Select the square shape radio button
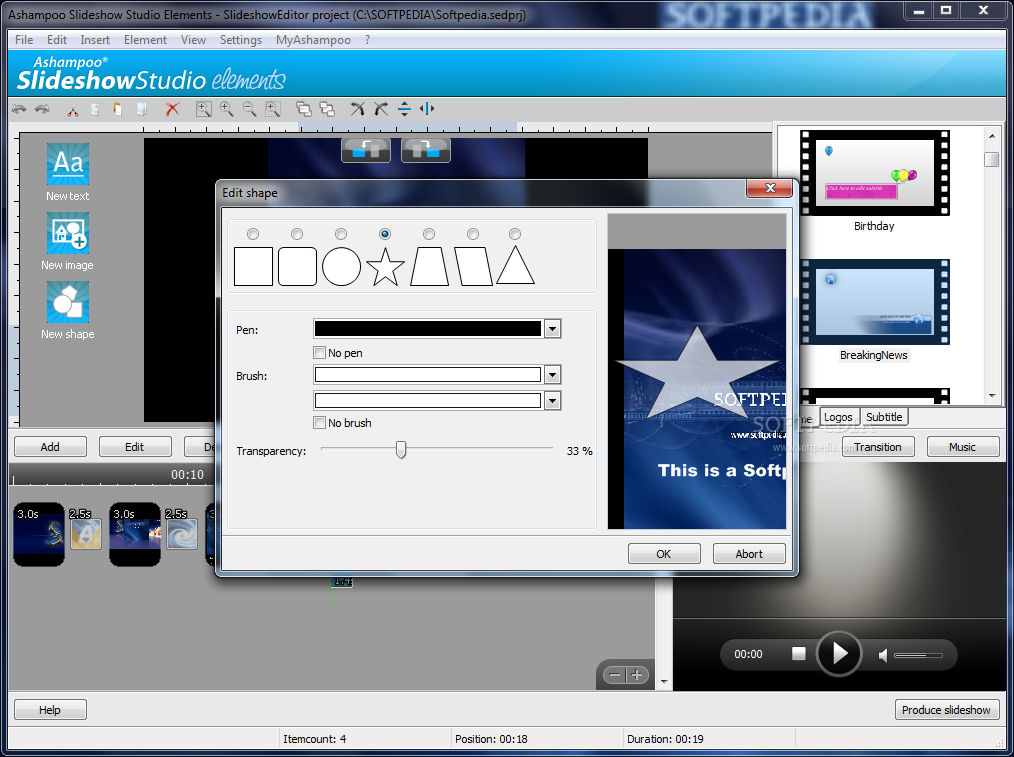The height and width of the screenshot is (757, 1014). [x=253, y=234]
